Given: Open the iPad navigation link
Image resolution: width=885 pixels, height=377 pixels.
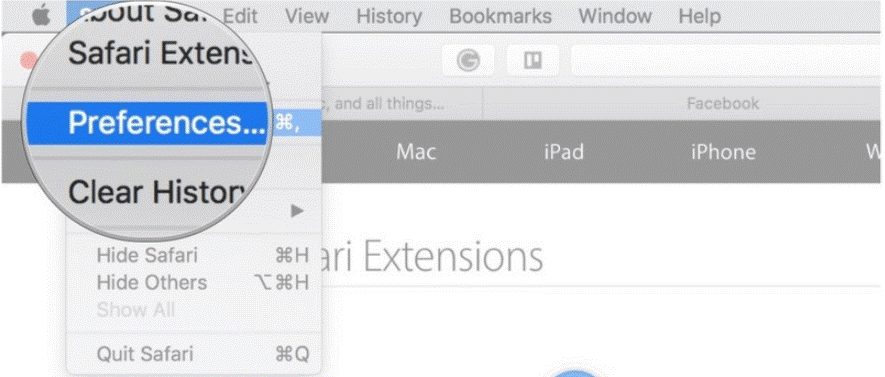Looking at the screenshot, I should (x=563, y=152).
